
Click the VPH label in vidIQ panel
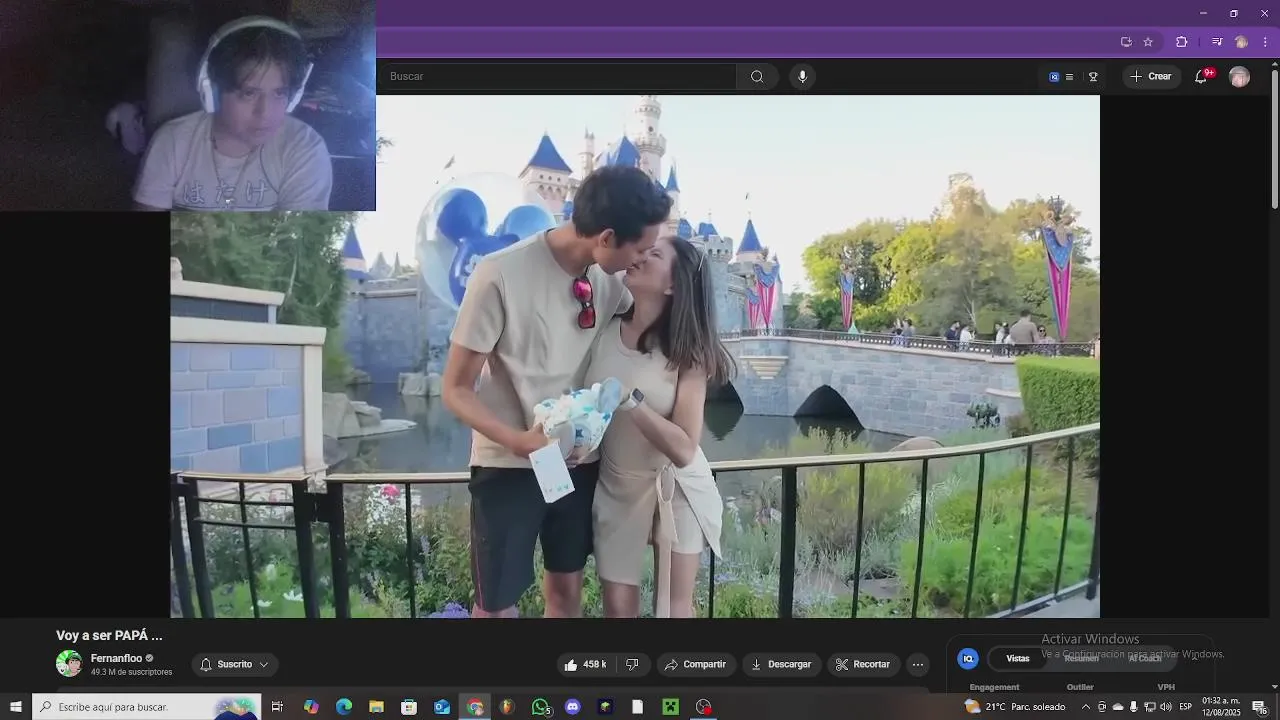[1166, 687]
